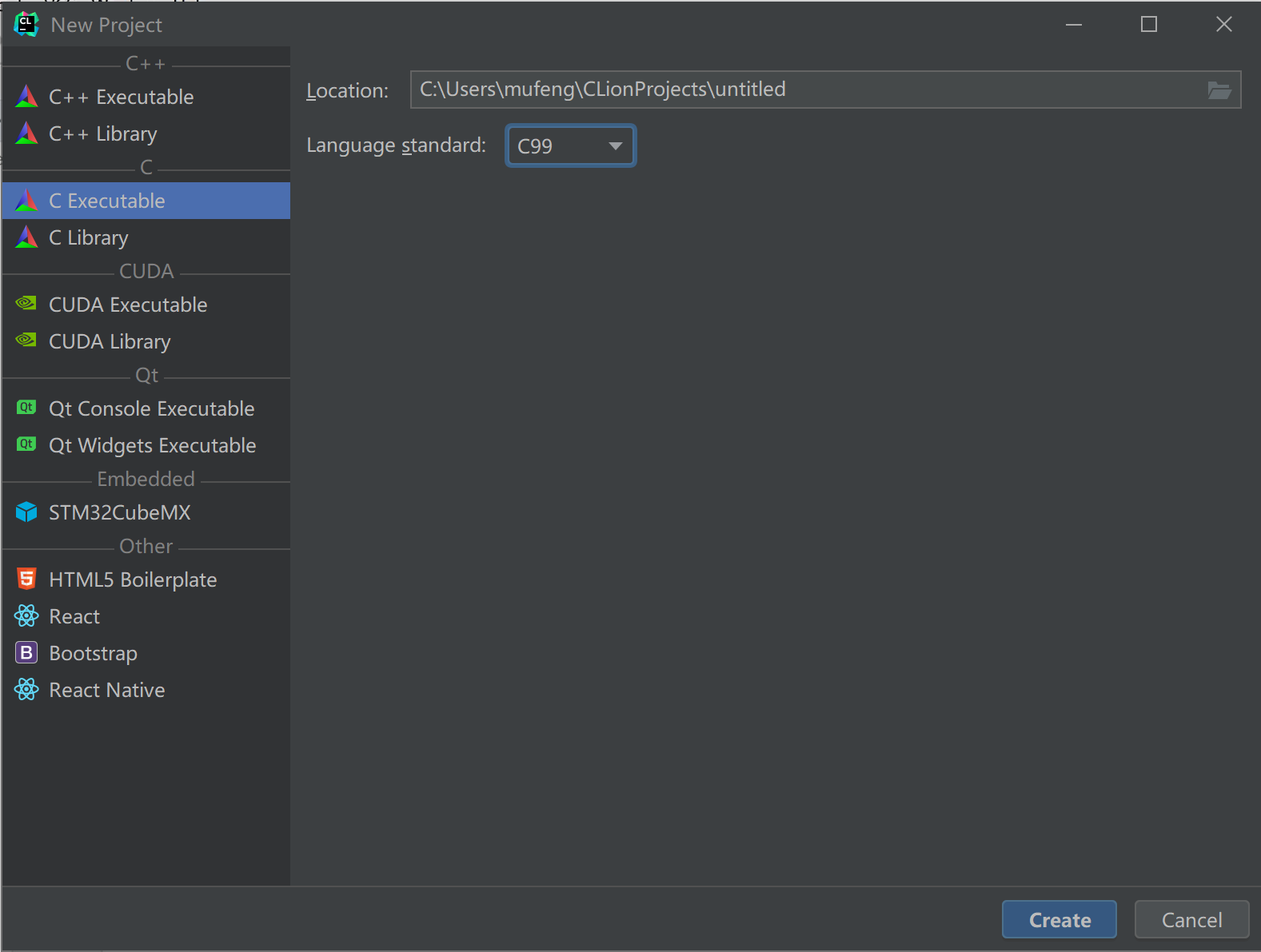
Task: Click the Create button
Action: (1059, 919)
